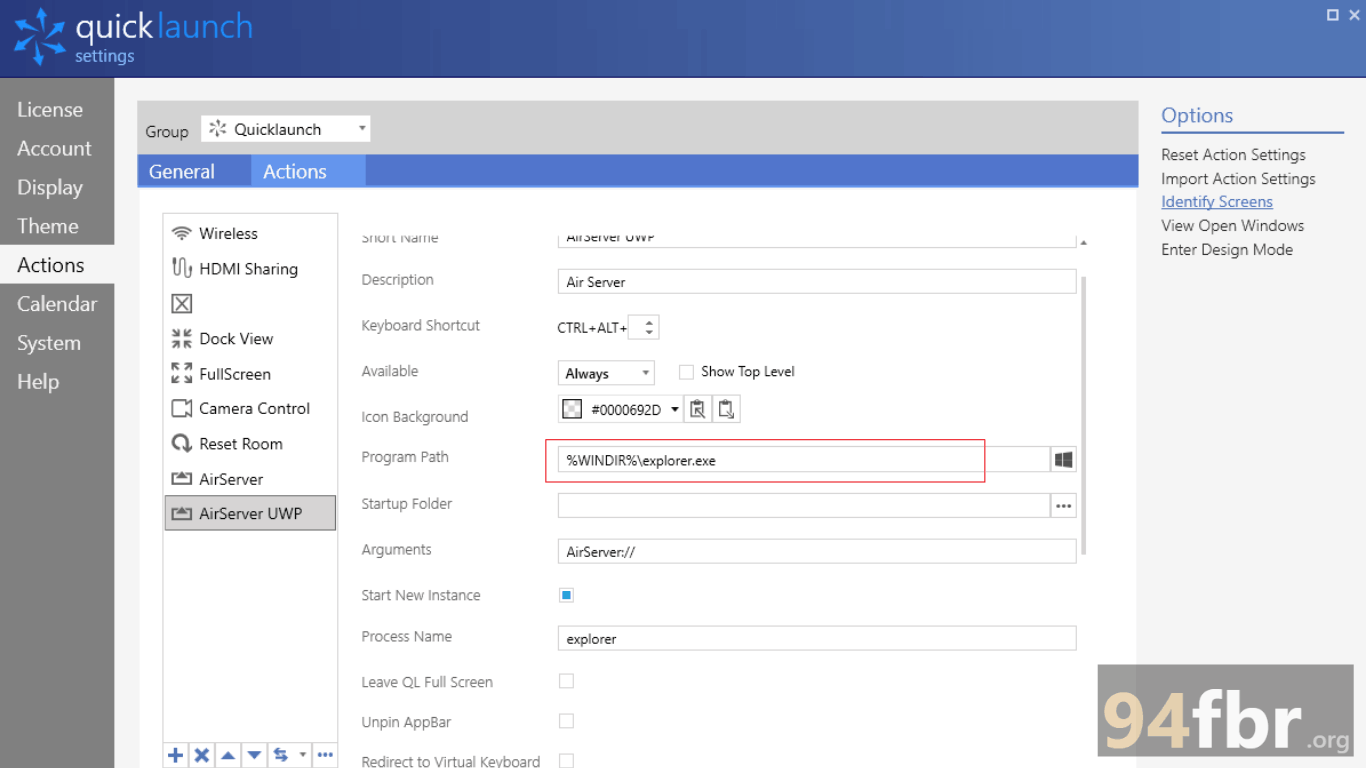The height and width of the screenshot is (768, 1366).
Task: Delete selected action with X icon
Action: pyautogui.click(x=201, y=755)
